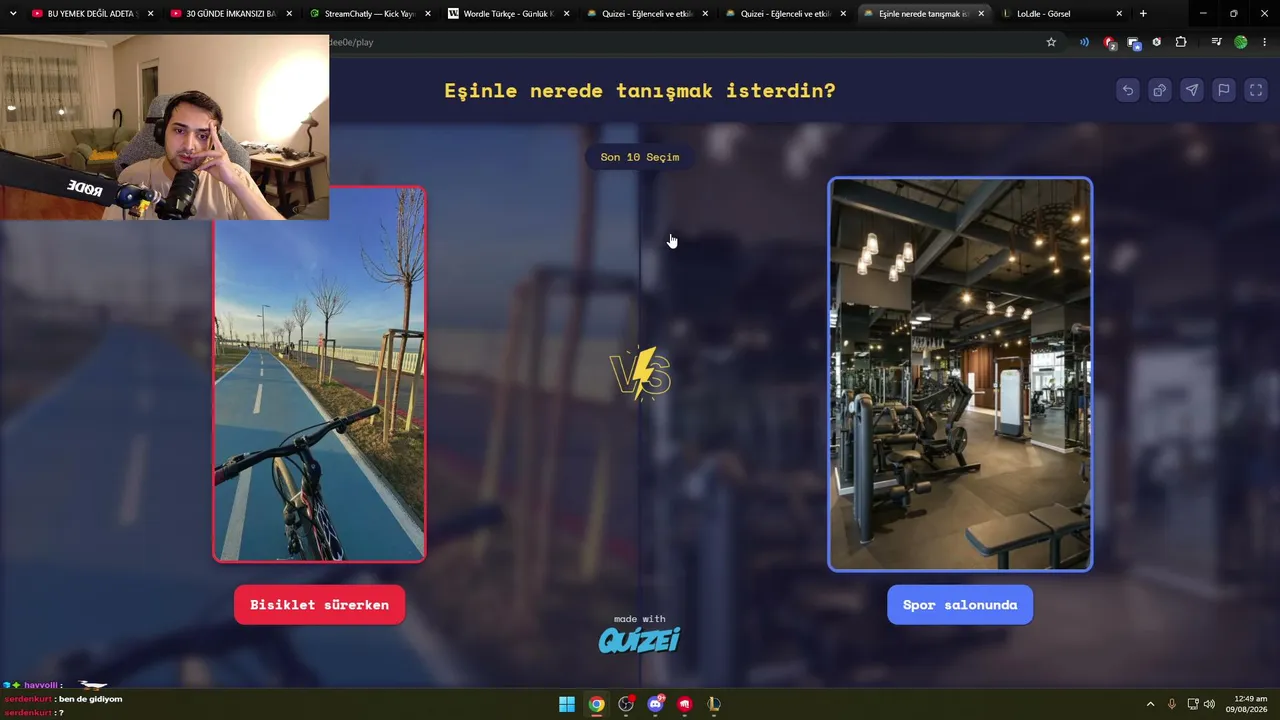This screenshot has height=720, width=1280.
Task: Bookmark this page with the star icon
Action: point(1051,42)
